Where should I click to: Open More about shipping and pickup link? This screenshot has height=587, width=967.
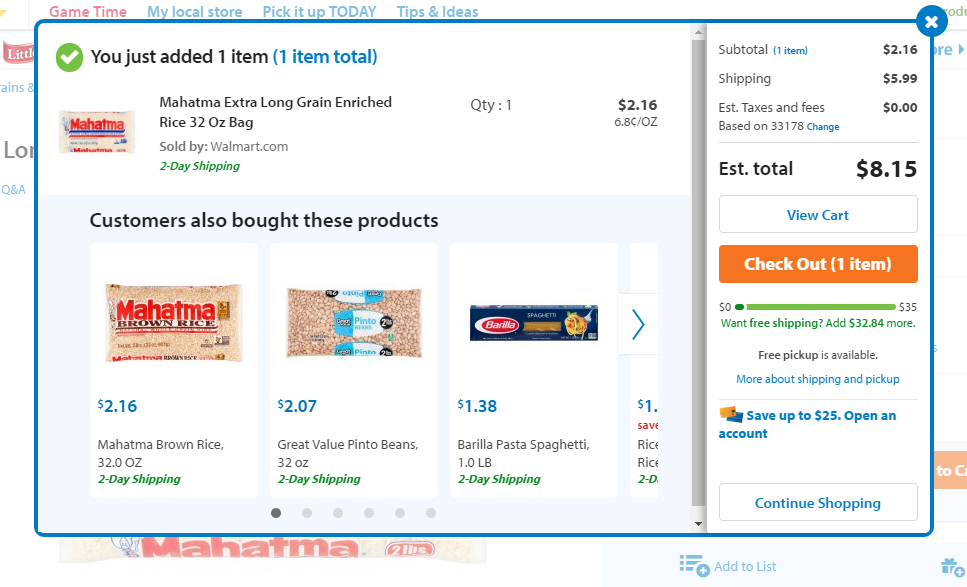pos(817,379)
